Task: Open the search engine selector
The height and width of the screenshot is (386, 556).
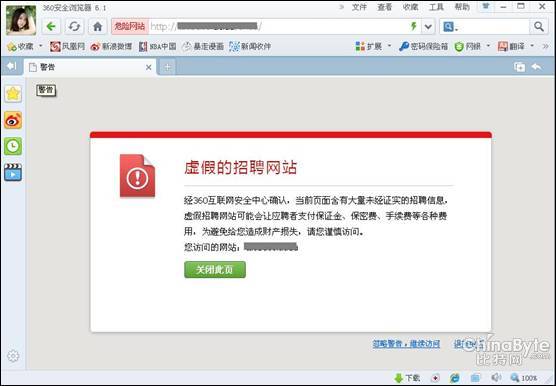Action: coord(450,27)
